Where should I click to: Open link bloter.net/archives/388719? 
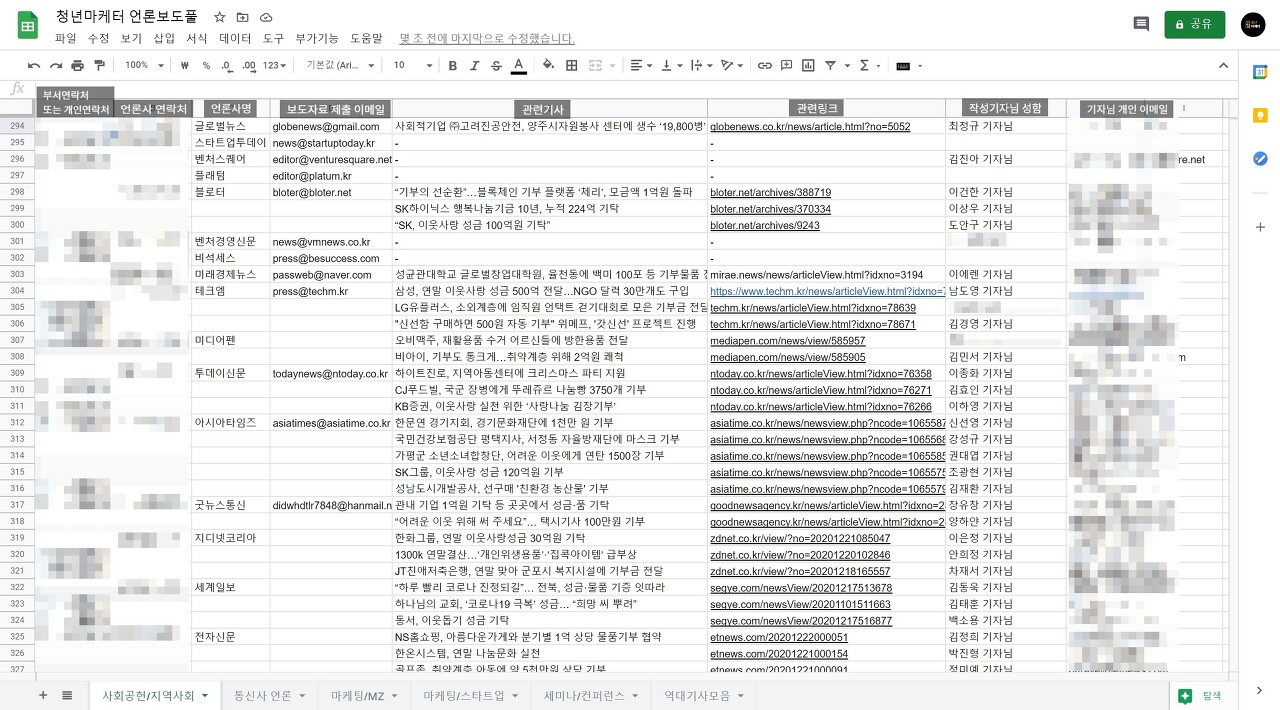tap(770, 192)
